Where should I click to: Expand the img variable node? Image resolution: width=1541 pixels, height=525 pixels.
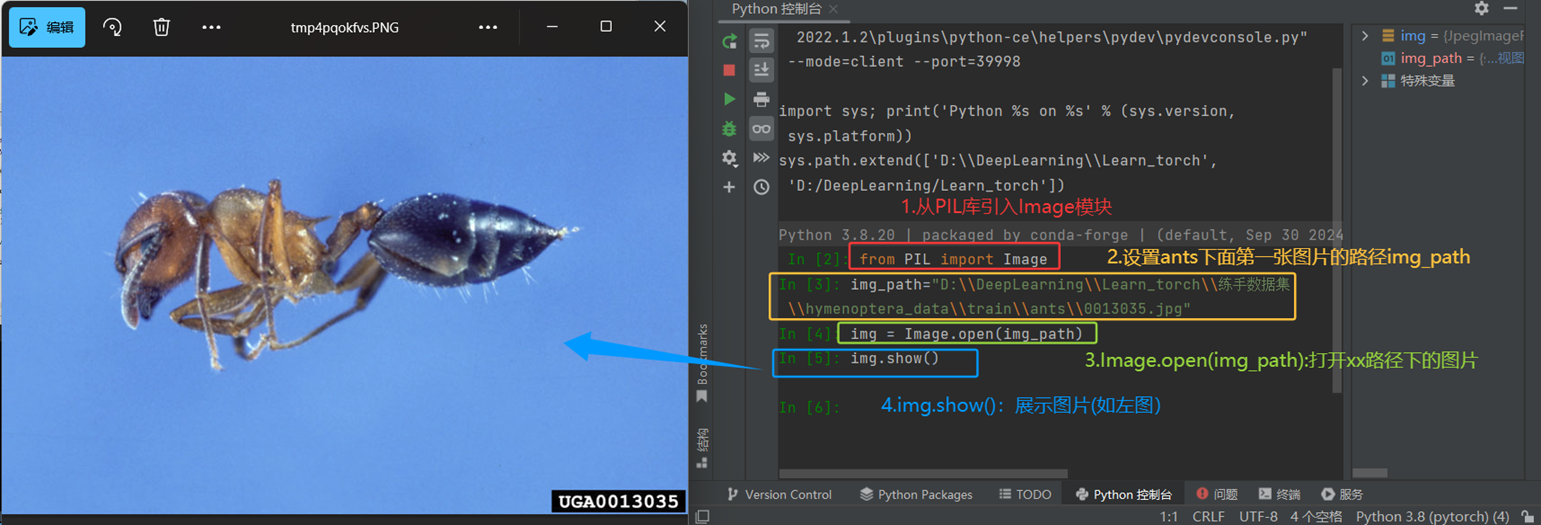pos(1366,36)
